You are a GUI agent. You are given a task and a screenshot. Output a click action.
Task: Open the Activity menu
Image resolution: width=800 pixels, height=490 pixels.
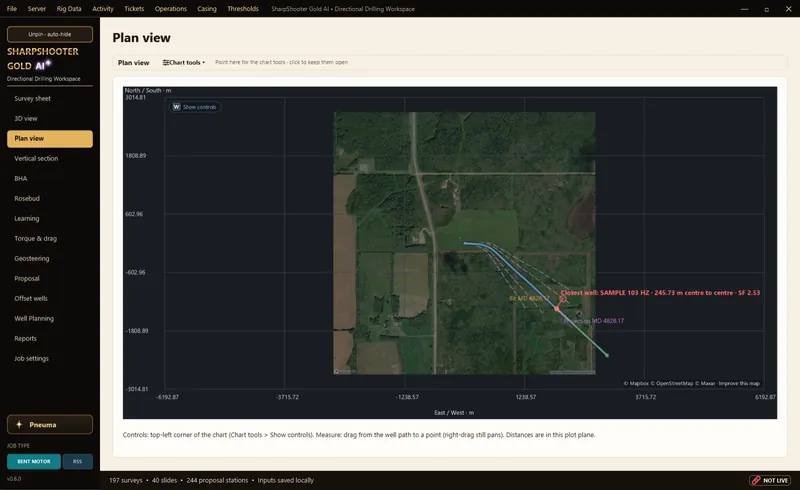[103, 9]
